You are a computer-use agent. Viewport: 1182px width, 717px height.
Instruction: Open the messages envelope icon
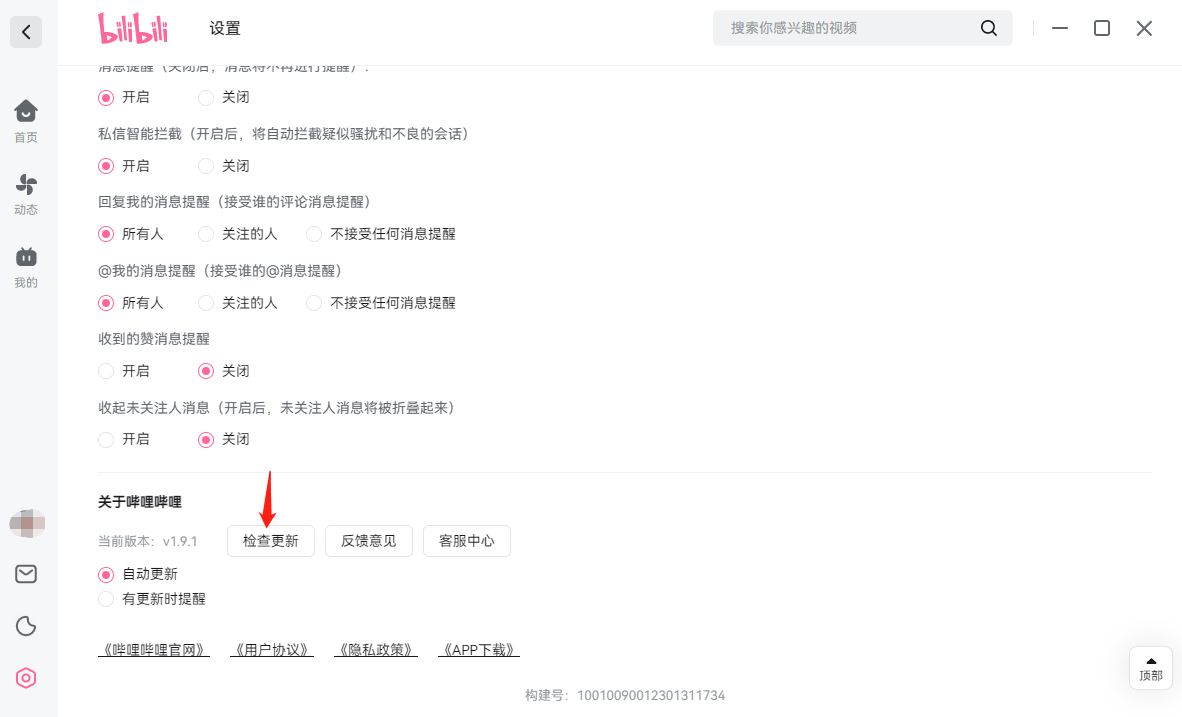pyautogui.click(x=26, y=574)
